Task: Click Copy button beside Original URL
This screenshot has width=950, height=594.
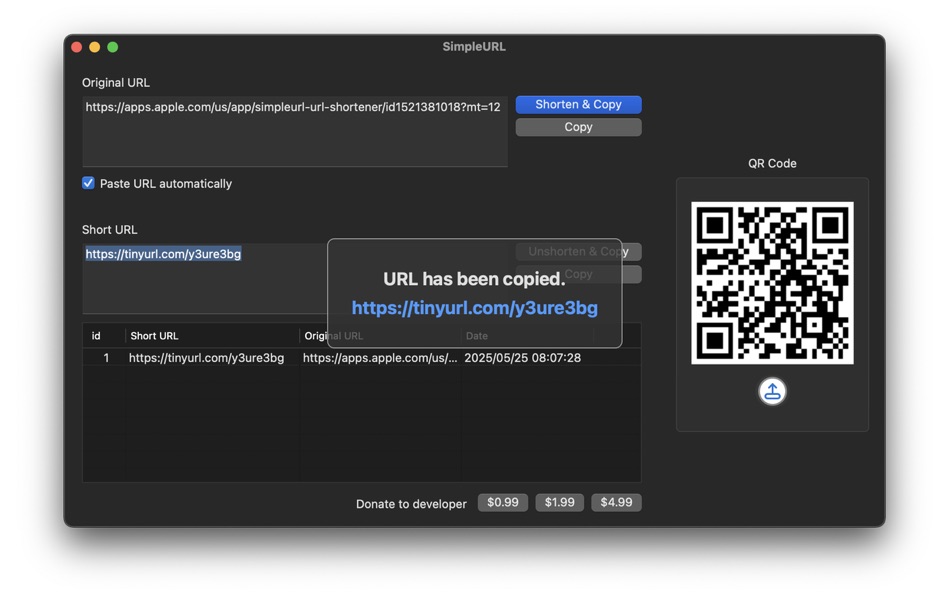Action: 578,127
